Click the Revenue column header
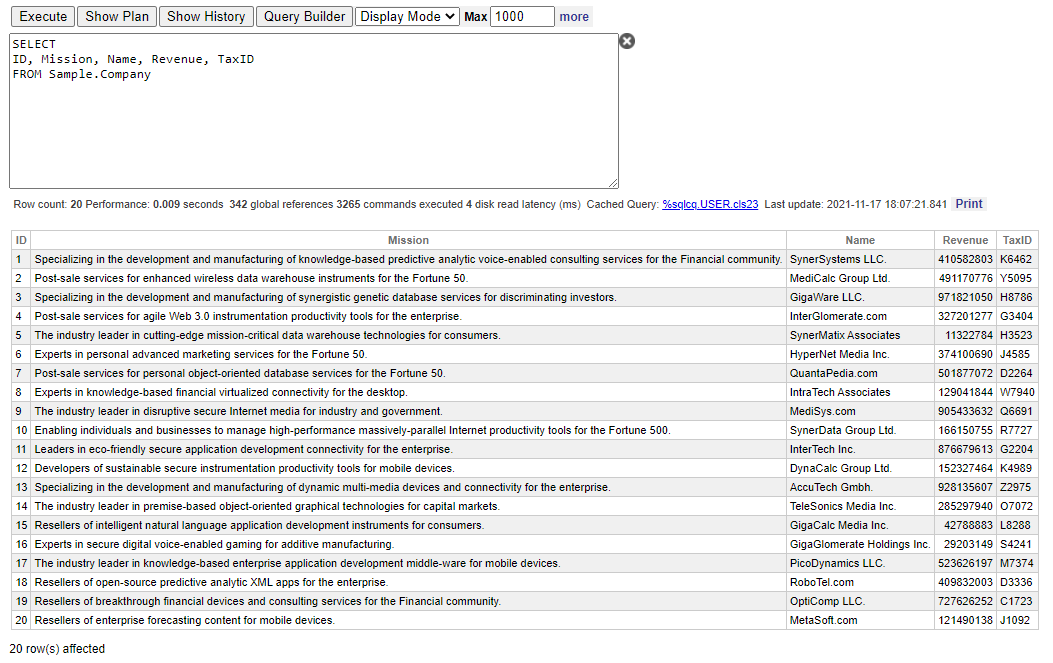This screenshot has height=663, width=1053. tap(965, 240)
